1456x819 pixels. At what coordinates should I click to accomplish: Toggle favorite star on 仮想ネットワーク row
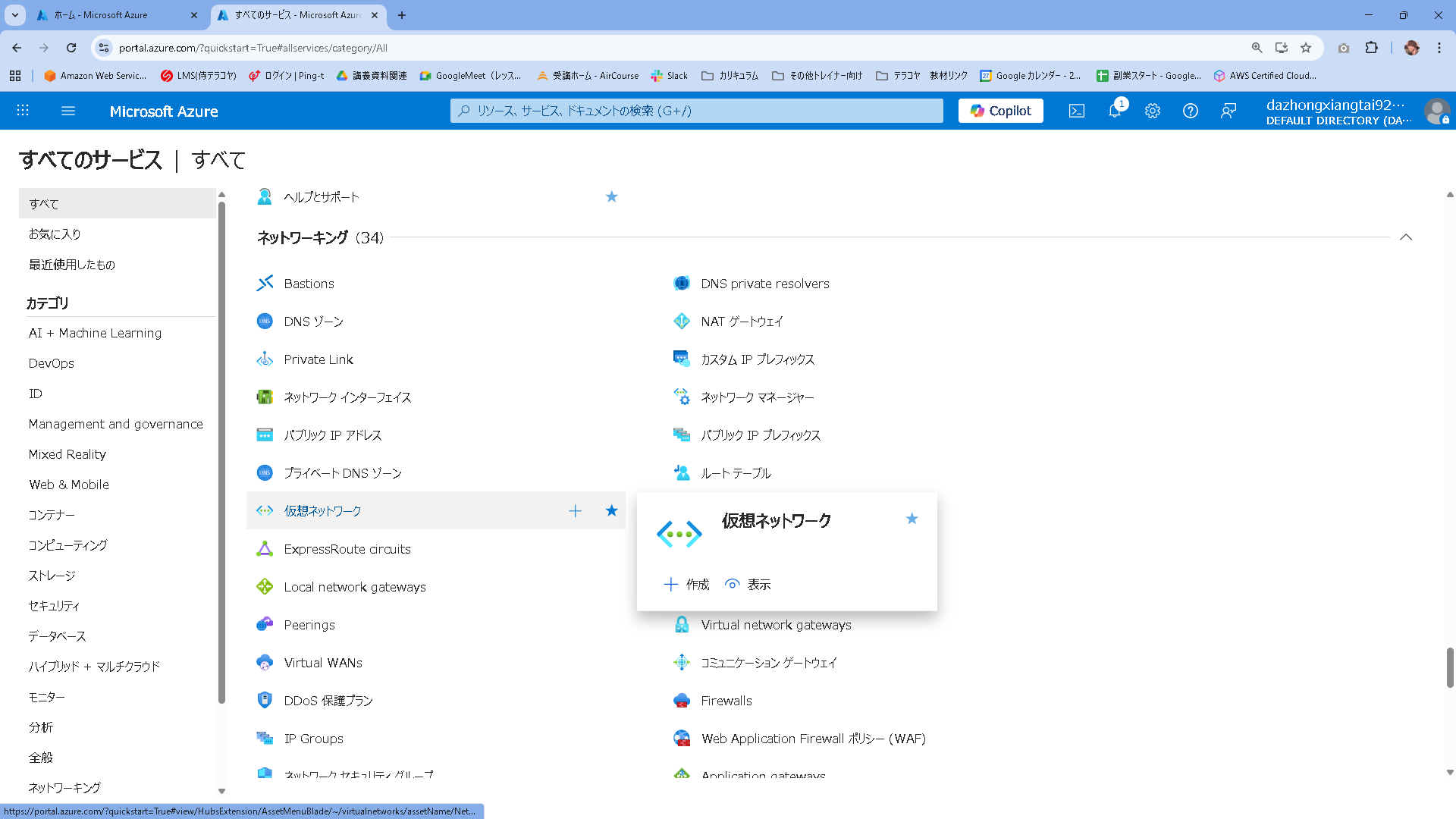[x=611, y=511]
